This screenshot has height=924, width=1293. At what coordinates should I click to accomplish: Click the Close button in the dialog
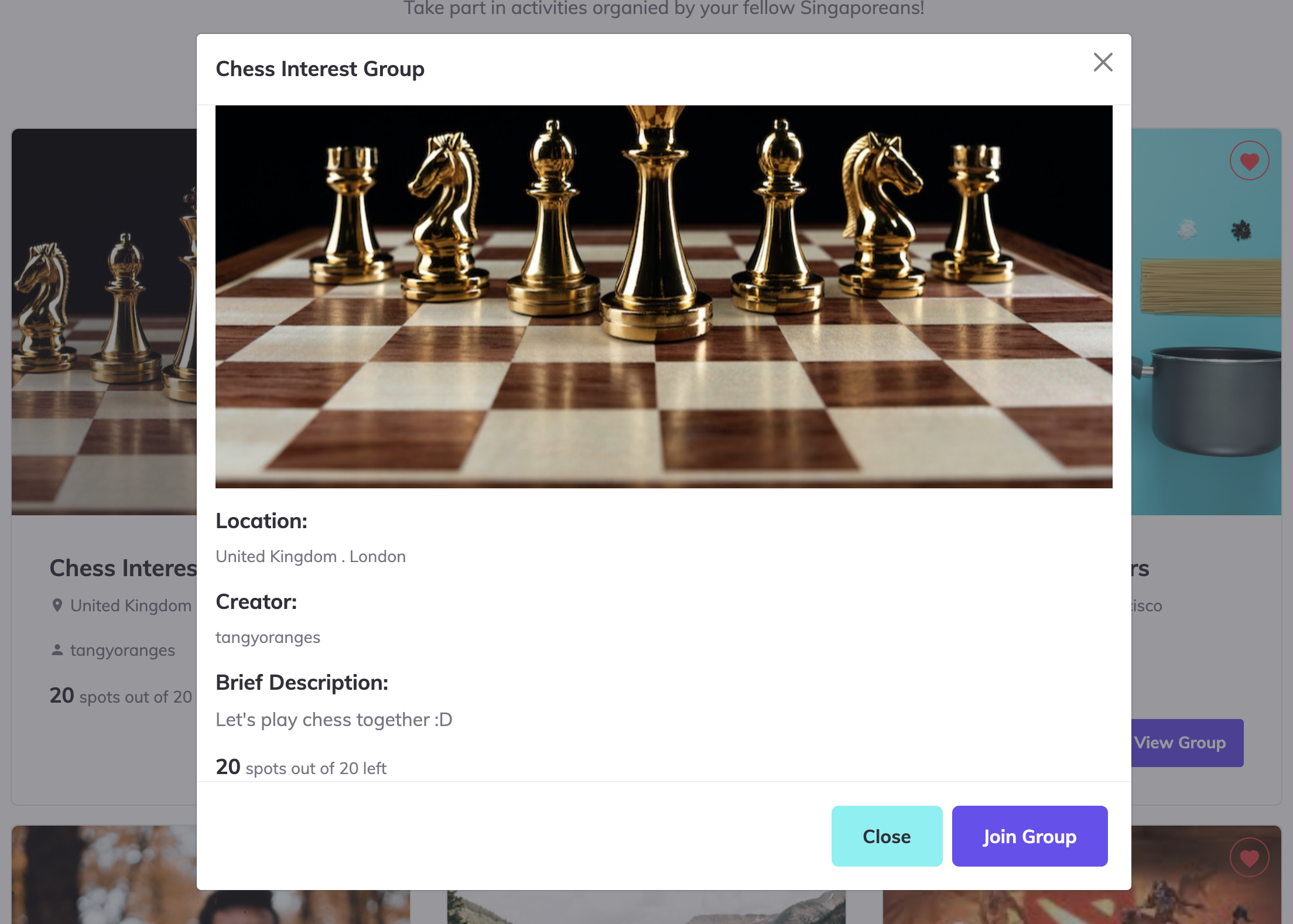[886, 836]
